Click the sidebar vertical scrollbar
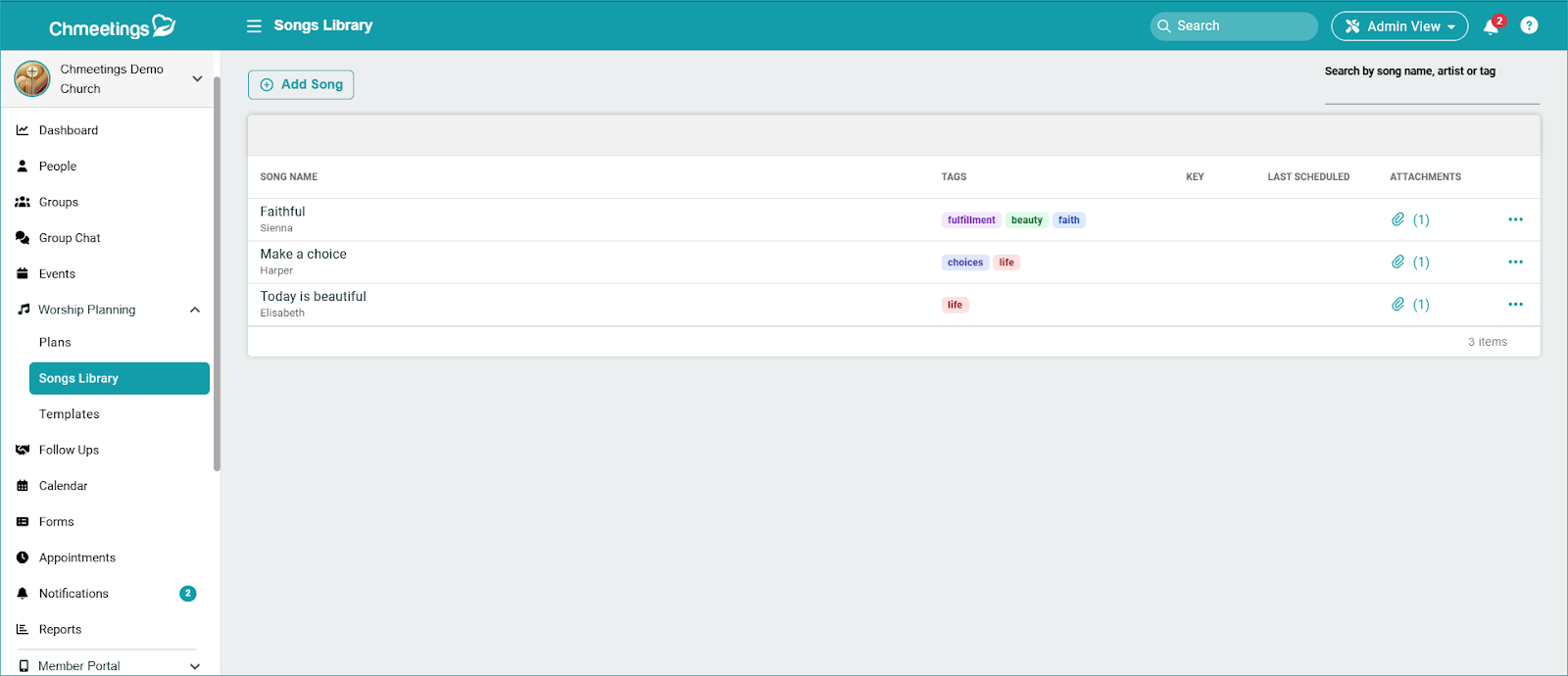The height and width of the screenshot is (676, 1568). (x=217, y=274)
